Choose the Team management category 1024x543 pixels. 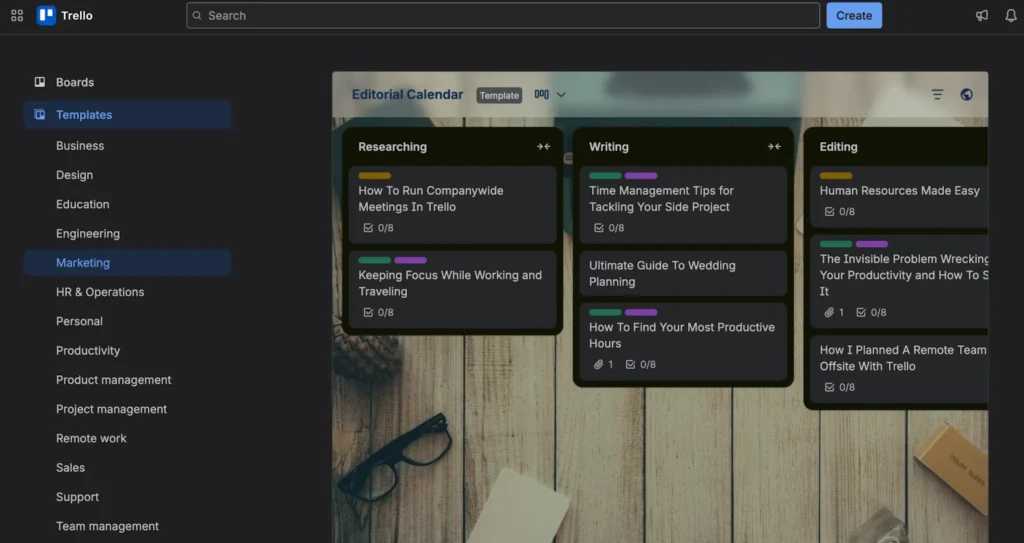(x=107, y=527)
